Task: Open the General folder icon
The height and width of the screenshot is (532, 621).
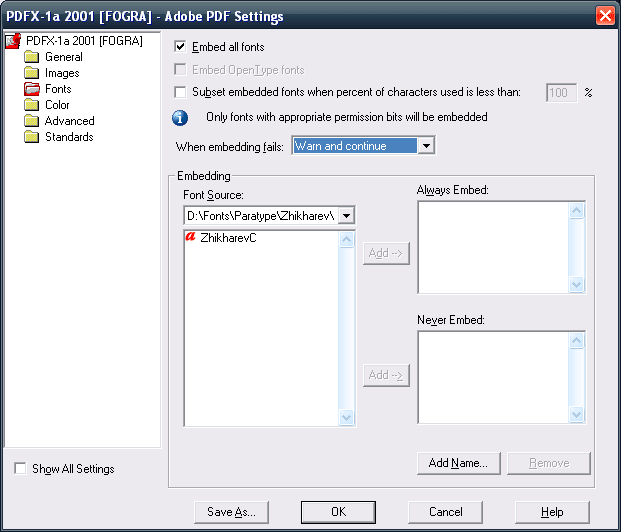Action: click(32, 57)
